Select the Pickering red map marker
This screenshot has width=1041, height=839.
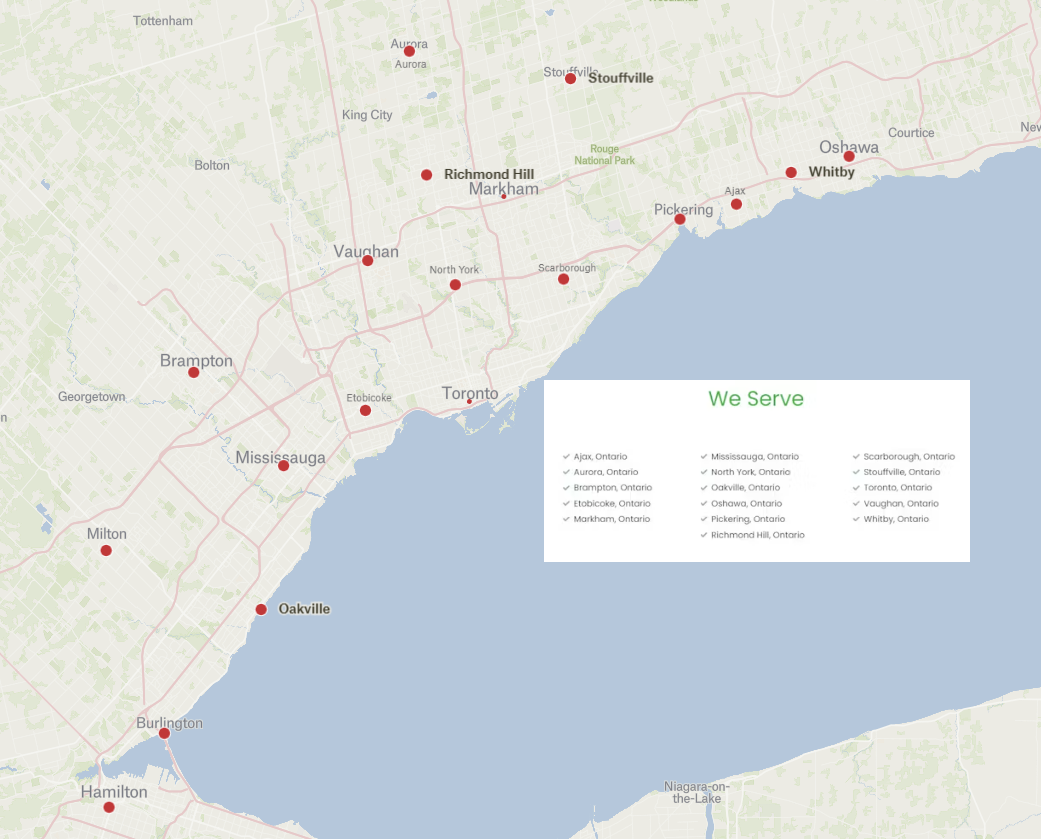(680, 219)
